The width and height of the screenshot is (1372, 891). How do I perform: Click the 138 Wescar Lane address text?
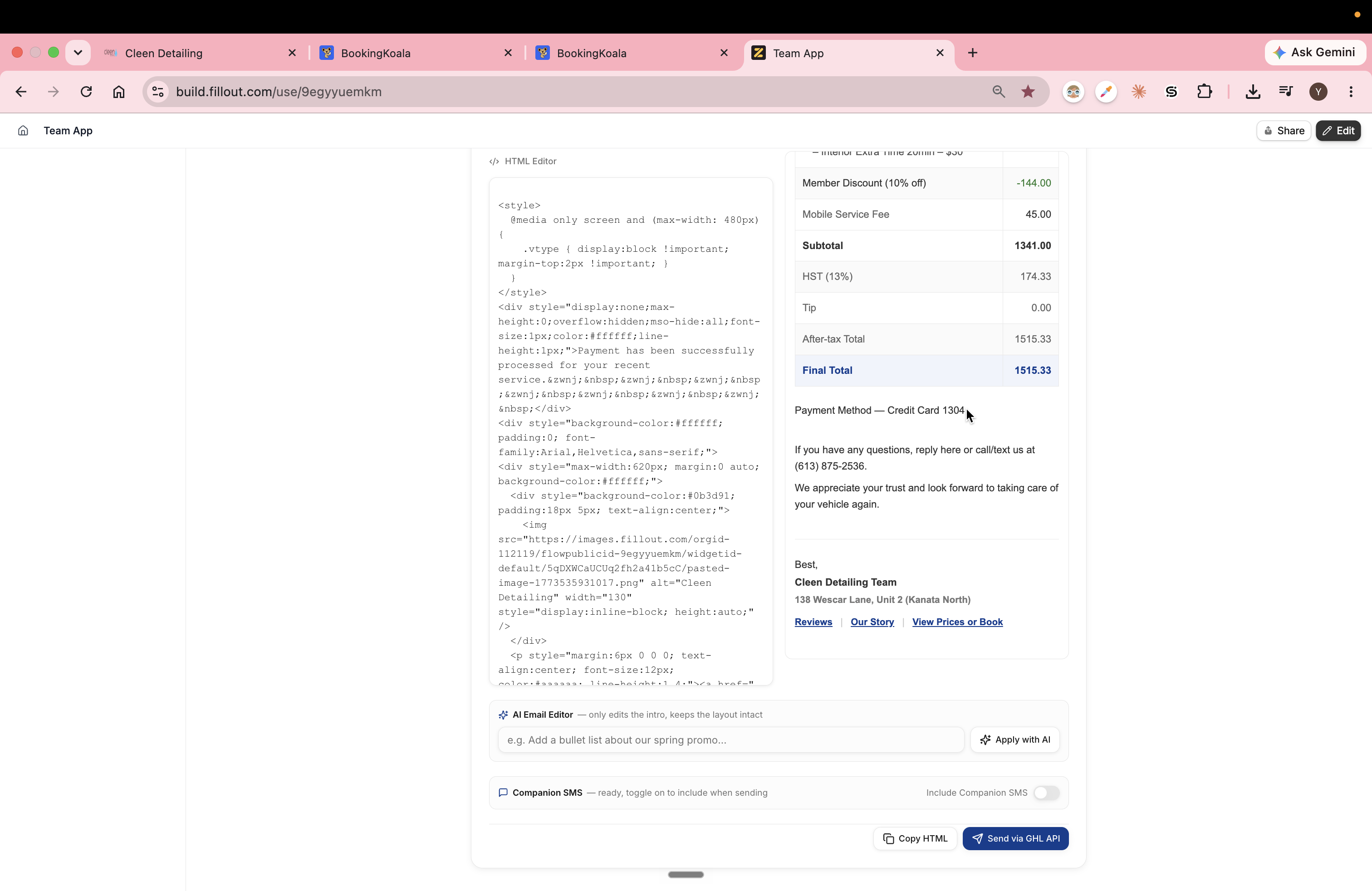(x=882, y=600)
